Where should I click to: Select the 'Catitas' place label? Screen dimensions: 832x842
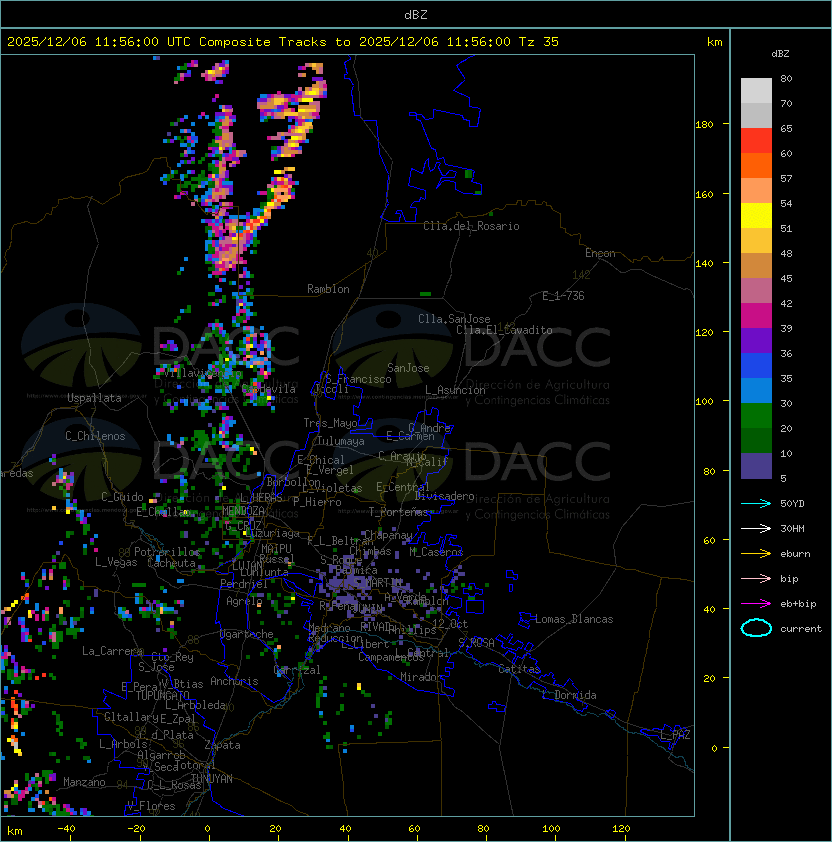[x=519, y=669]
